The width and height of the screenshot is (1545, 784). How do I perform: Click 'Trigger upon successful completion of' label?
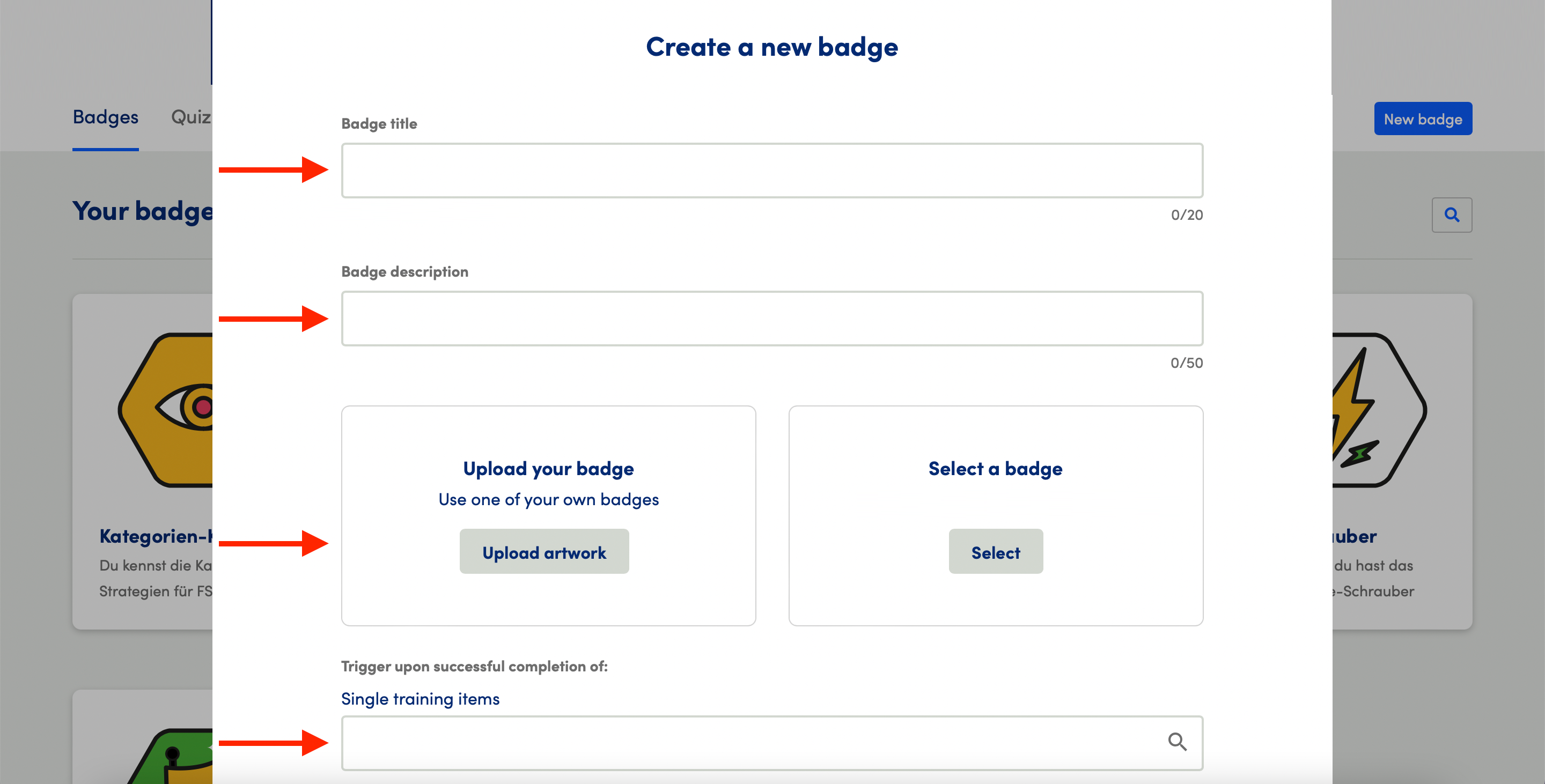(x=474, y=666)
